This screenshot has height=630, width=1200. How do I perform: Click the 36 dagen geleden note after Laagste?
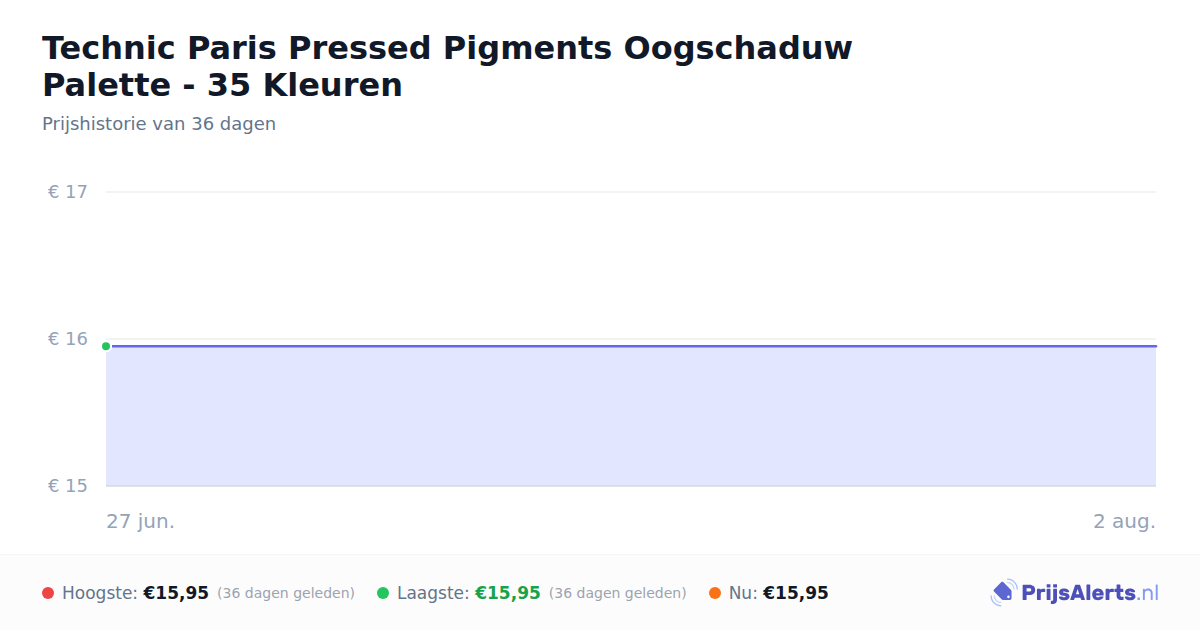click(618, 593)
